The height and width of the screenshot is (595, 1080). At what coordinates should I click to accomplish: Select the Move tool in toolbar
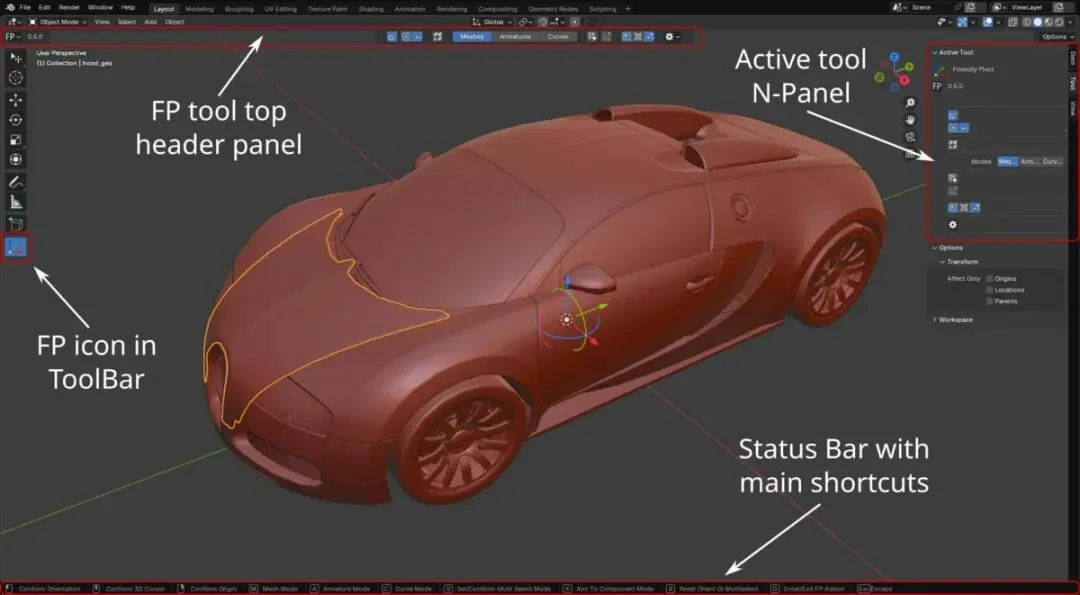[16, 100]
